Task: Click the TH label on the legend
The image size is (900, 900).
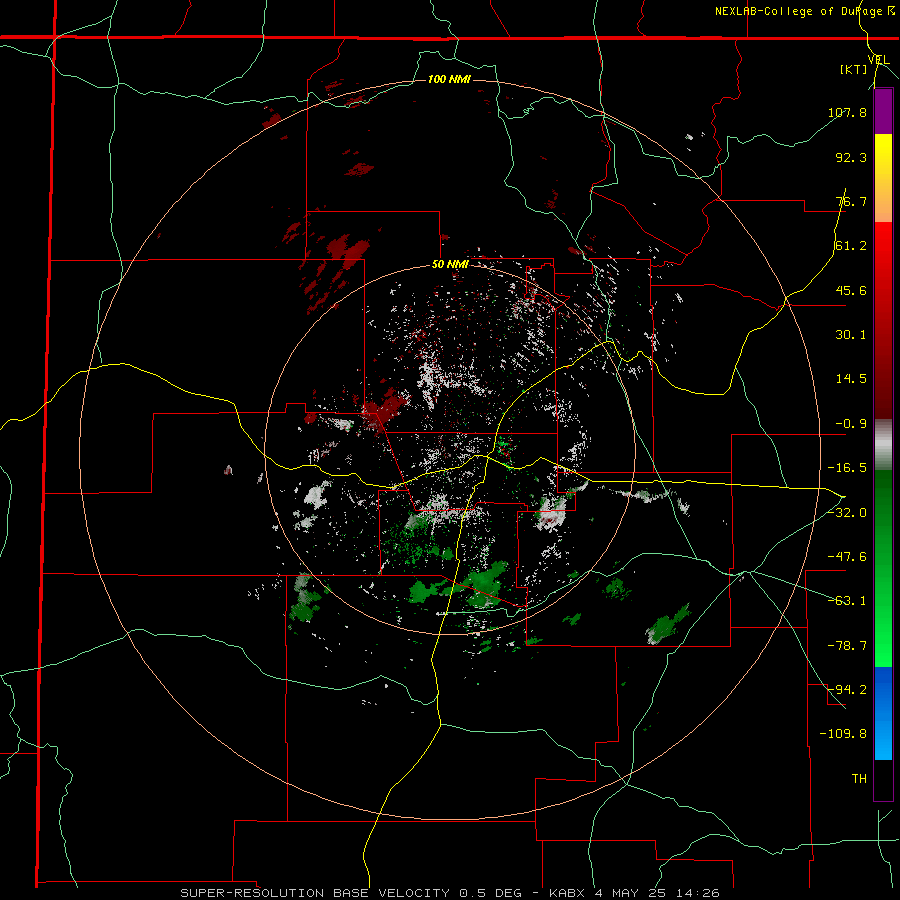Action: [859, 779]
